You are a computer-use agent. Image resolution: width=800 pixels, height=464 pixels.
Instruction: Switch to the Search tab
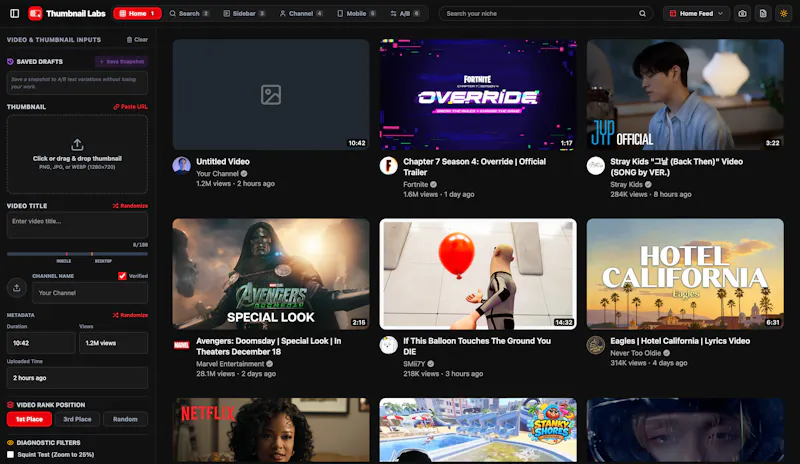pyautogui.click(x=189, y=13)
